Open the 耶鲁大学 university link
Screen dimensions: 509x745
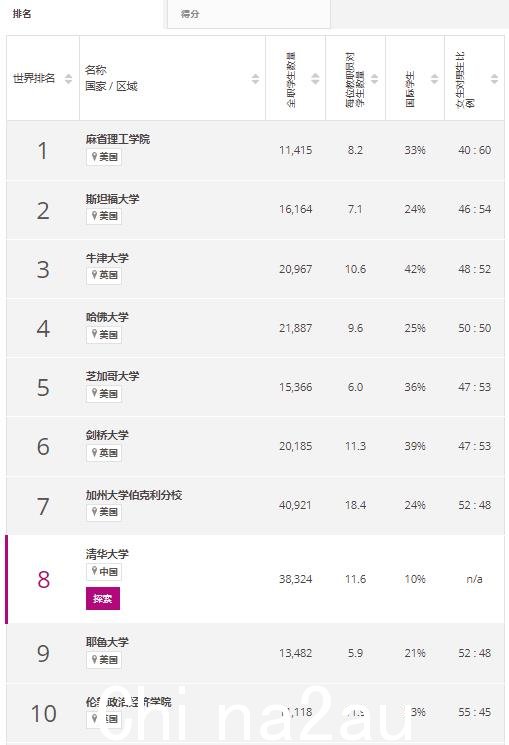point(107,642)
